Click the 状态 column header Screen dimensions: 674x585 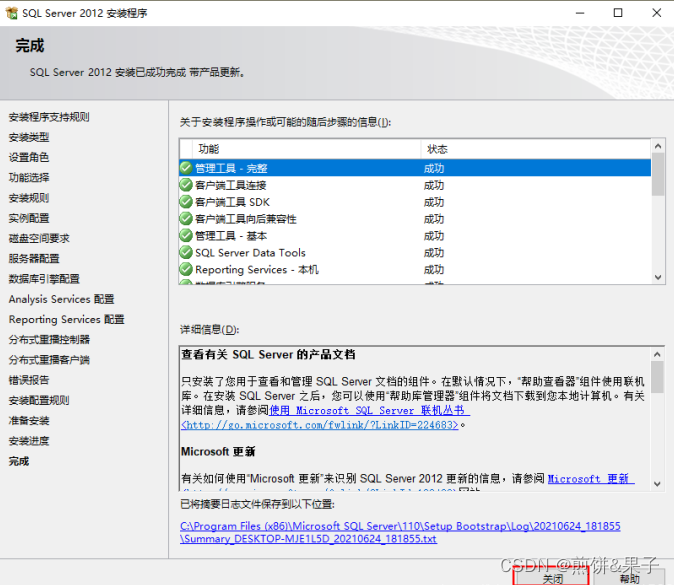pyautogui.click(x=536, y=149)
